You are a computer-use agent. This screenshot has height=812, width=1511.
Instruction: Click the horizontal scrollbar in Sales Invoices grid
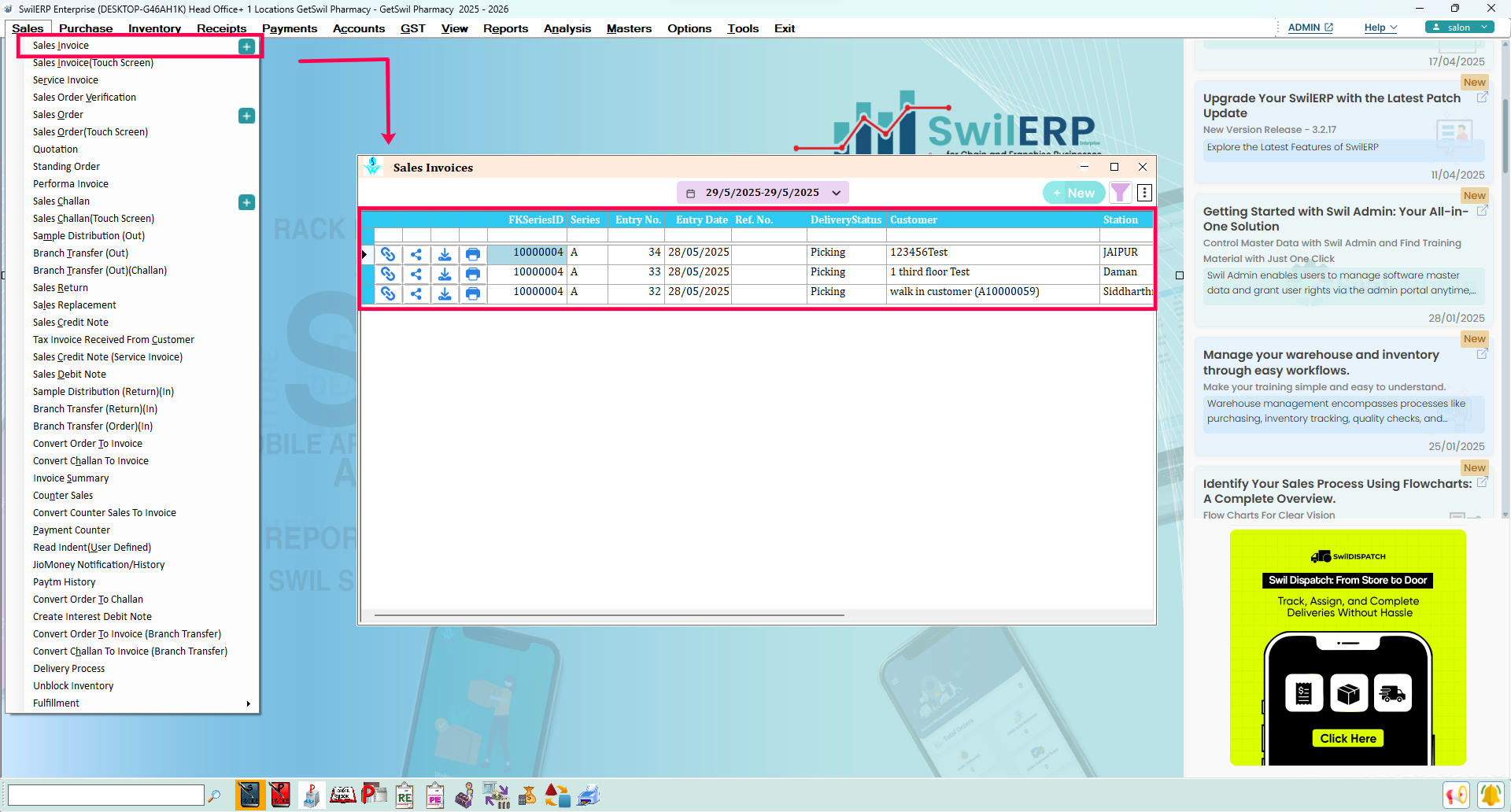609,615
